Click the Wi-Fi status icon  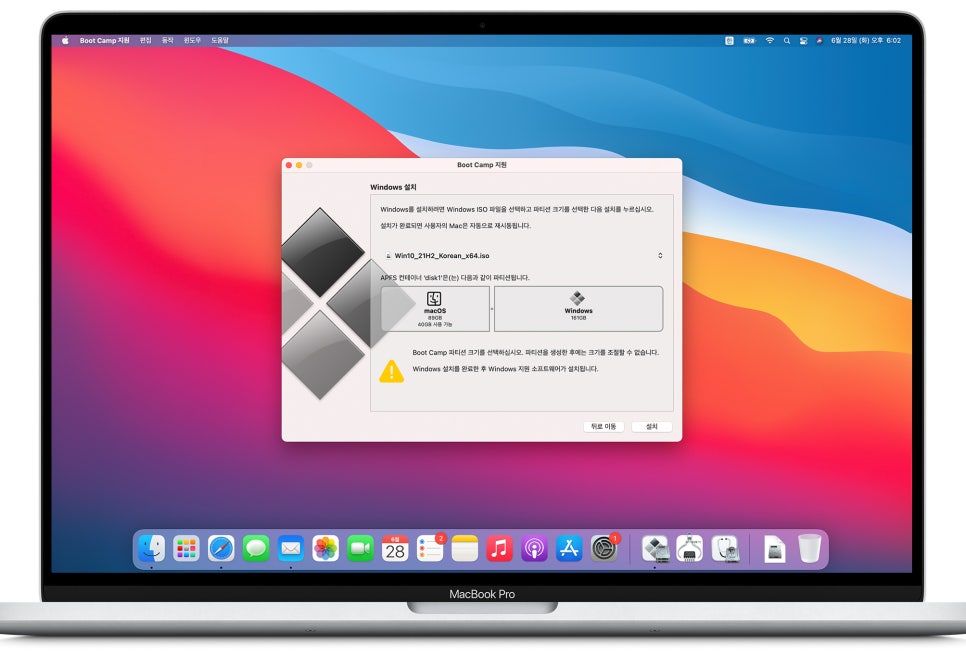point(769,41)
